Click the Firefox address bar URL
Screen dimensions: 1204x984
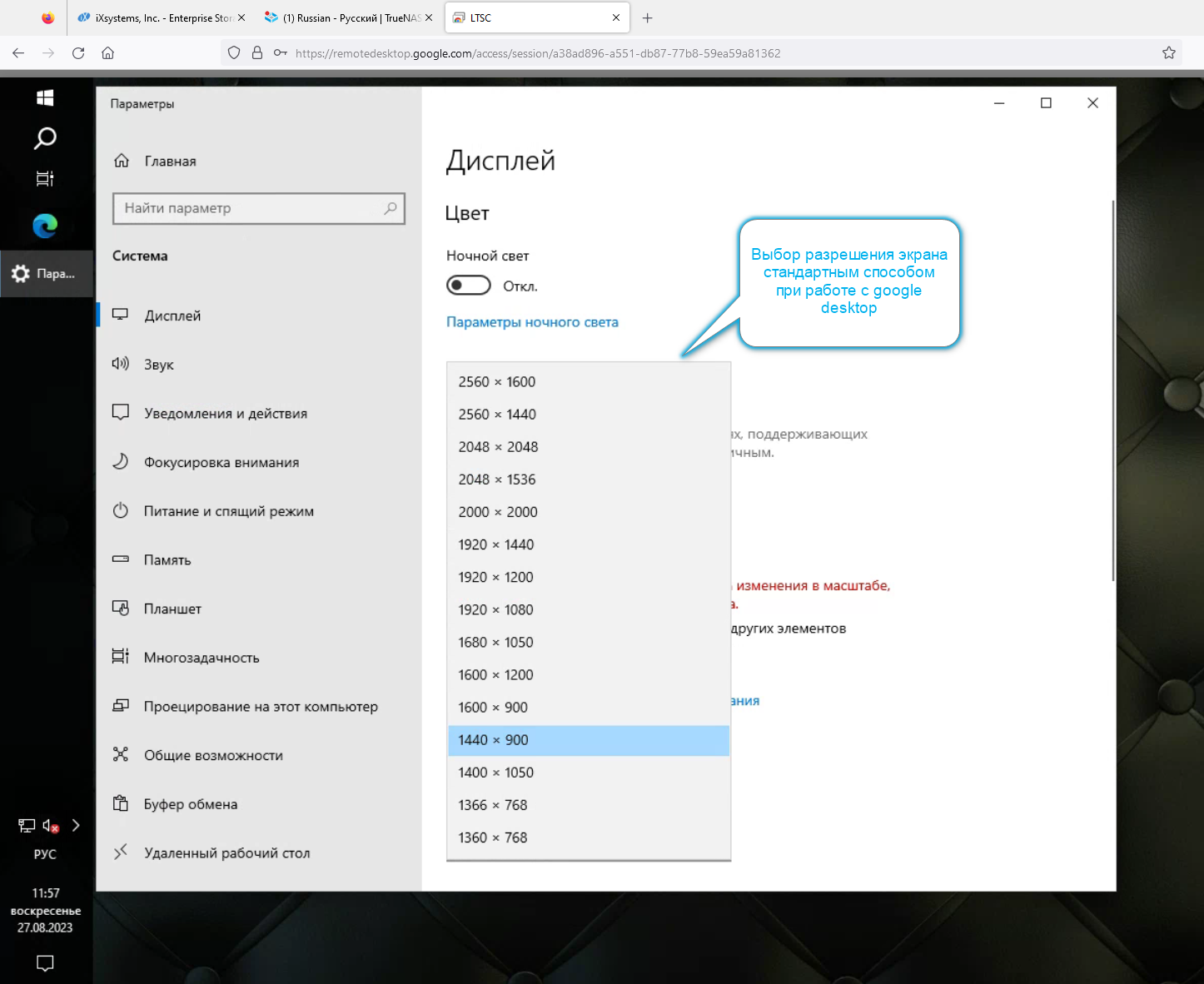point(538,53)
